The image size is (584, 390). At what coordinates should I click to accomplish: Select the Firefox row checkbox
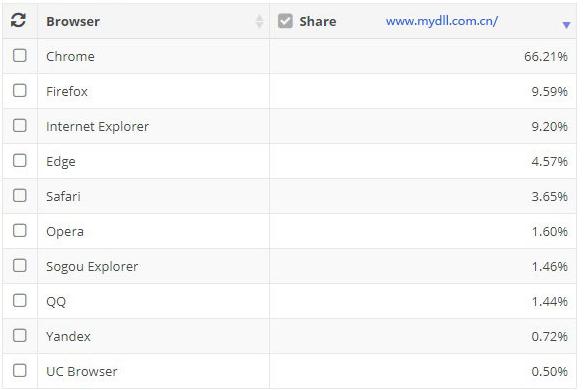click(x=20, y=91)
